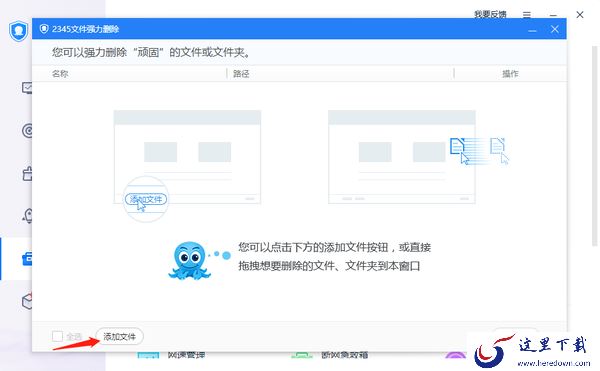Click the shield icon in dialog title bar

pos(44,29)
